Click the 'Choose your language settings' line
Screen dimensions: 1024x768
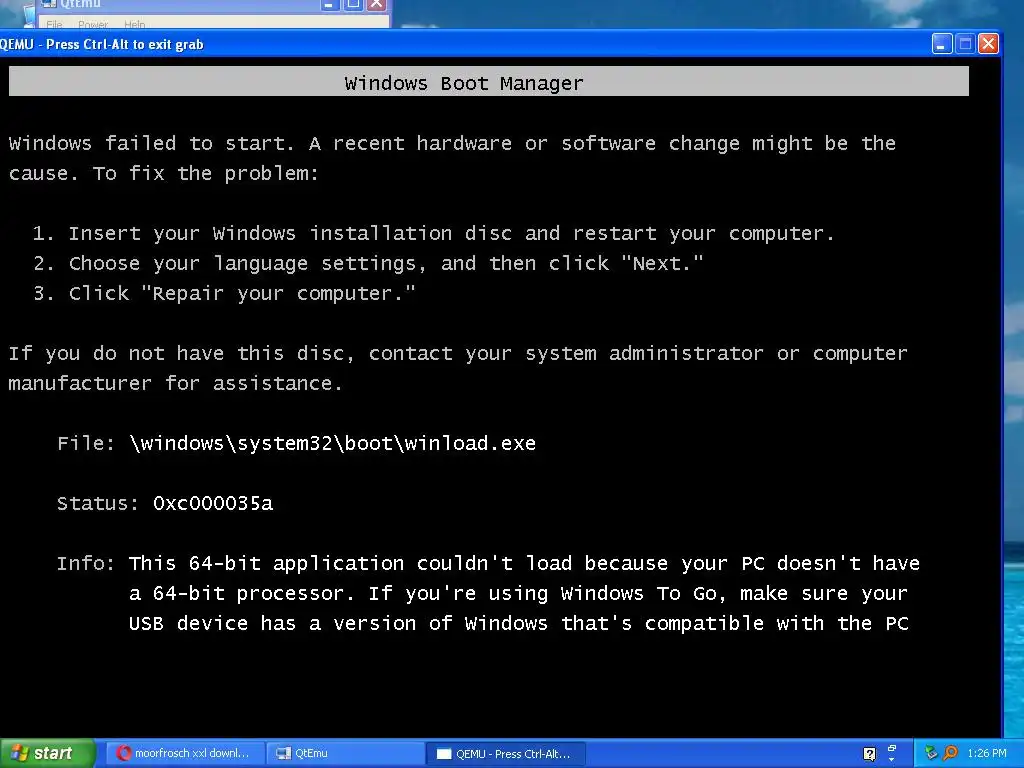368,263
